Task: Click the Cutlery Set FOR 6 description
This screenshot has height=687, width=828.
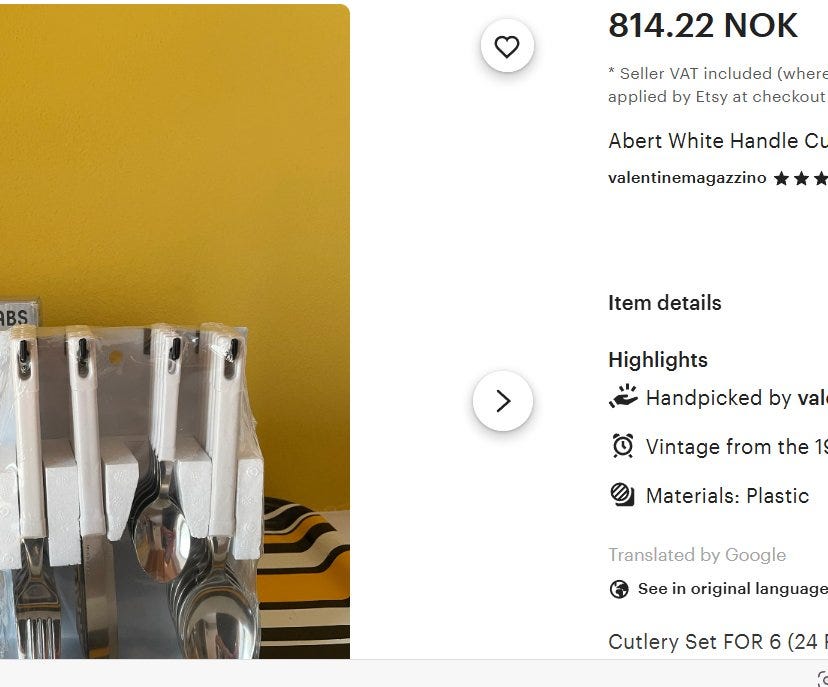Action: (718, 642)
